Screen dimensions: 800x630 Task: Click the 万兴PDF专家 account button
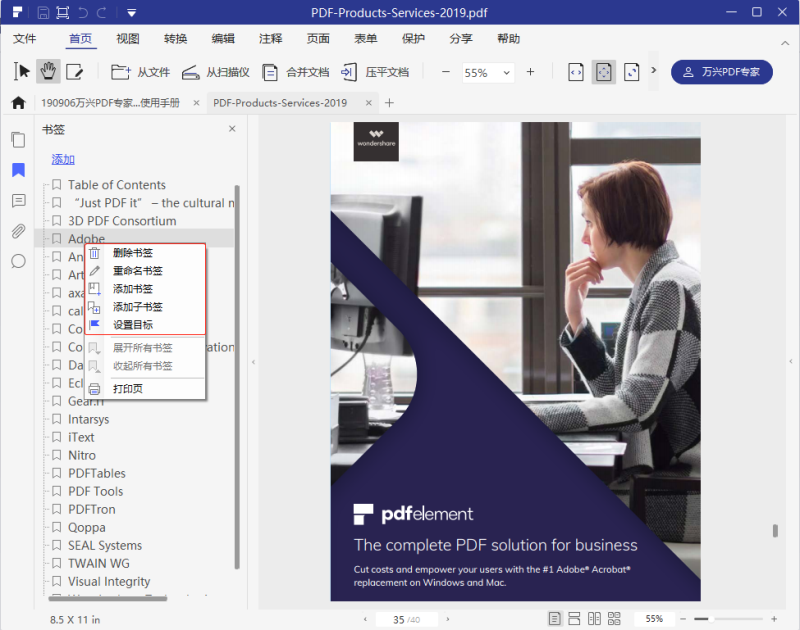coord(722,72)
